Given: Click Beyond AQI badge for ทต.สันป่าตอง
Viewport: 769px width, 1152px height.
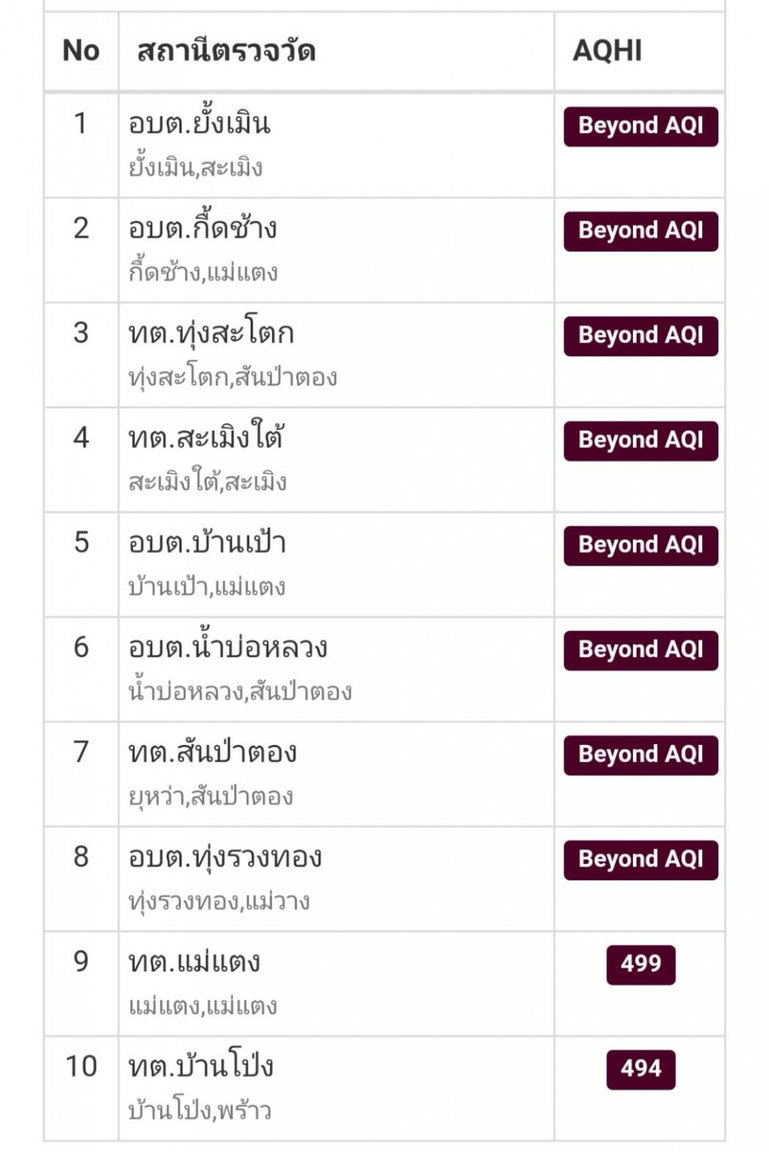Looking at the screenshot, I should (640, 755).
